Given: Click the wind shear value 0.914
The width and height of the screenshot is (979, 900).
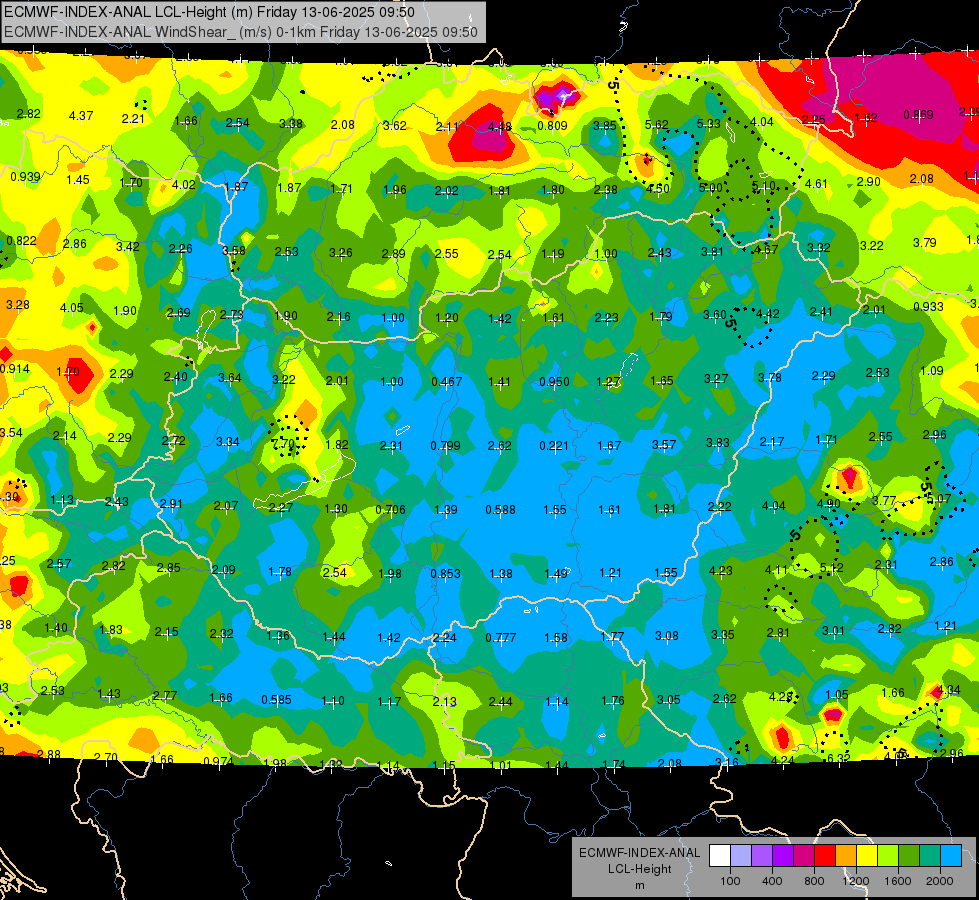Looking at the screenshot, I should tap(15, 369).
